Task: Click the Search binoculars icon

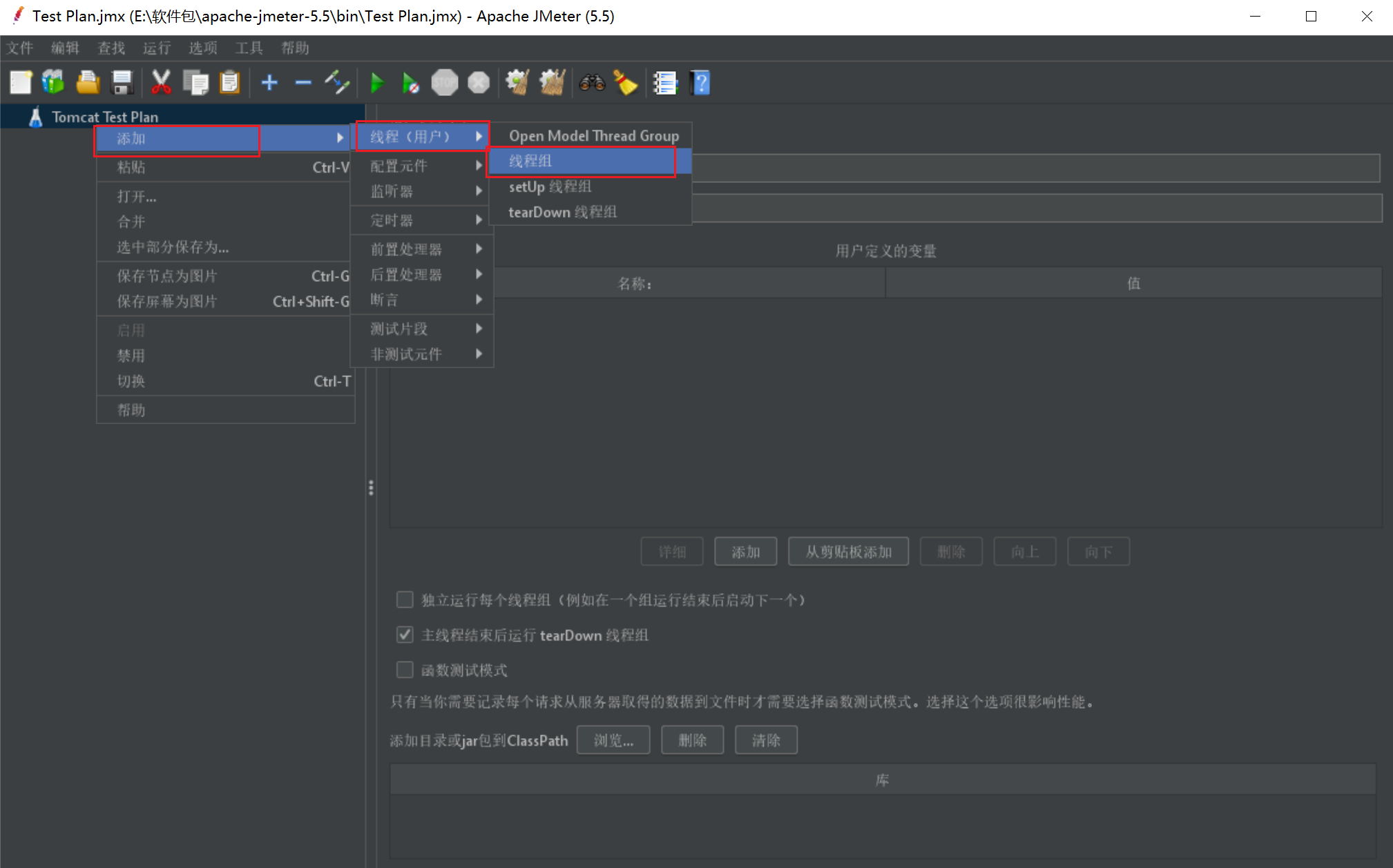Action: pyautogui.click(x=592, y=83)
